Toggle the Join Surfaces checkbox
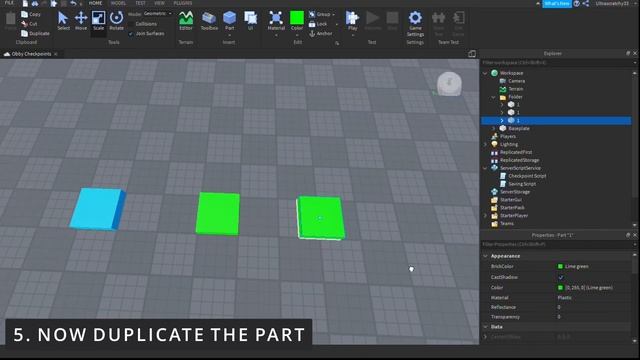 tap(131, 34)
